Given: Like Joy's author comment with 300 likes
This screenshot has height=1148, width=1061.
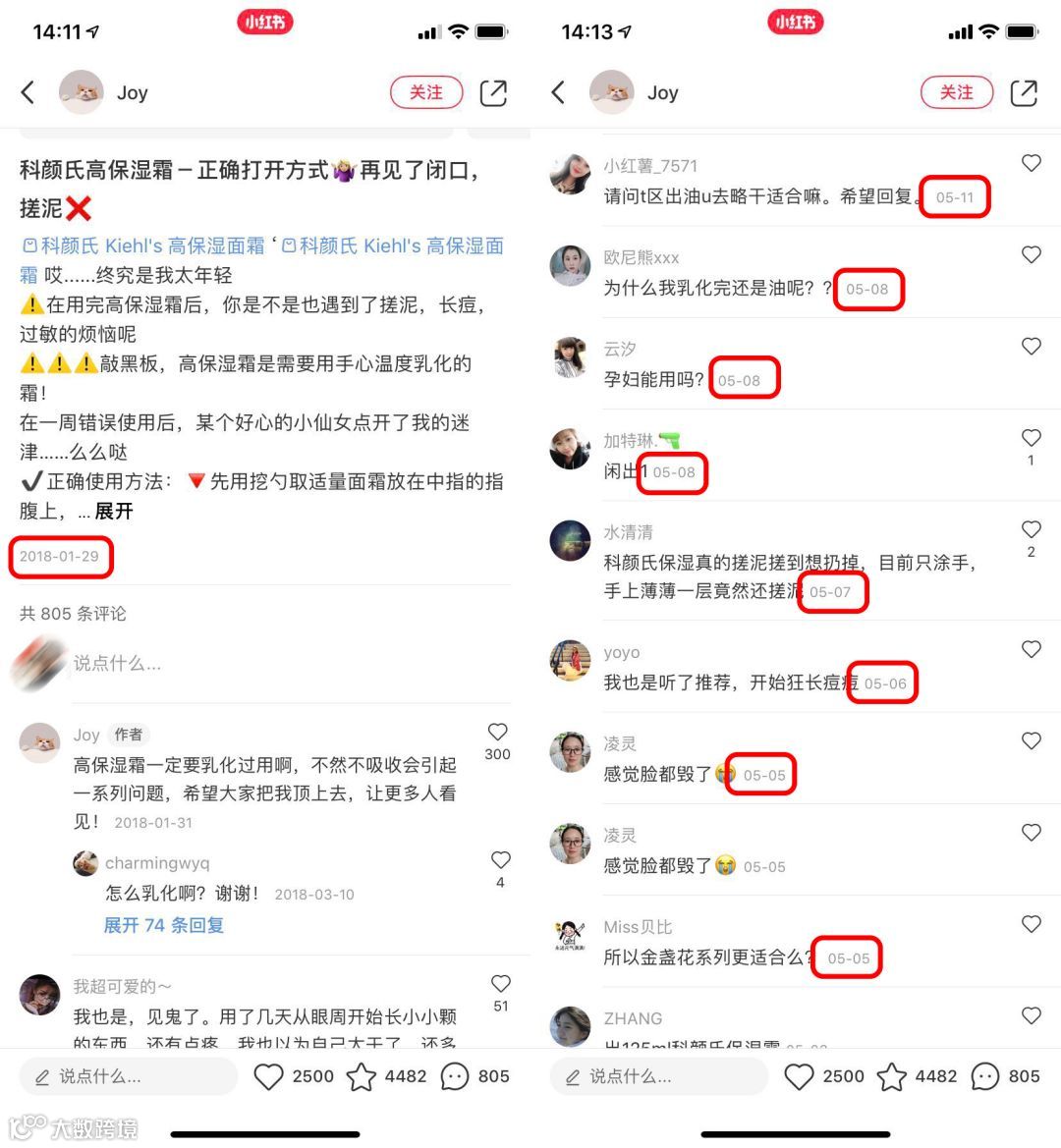Looking at the screenshot, I should (x=498, y=732).
